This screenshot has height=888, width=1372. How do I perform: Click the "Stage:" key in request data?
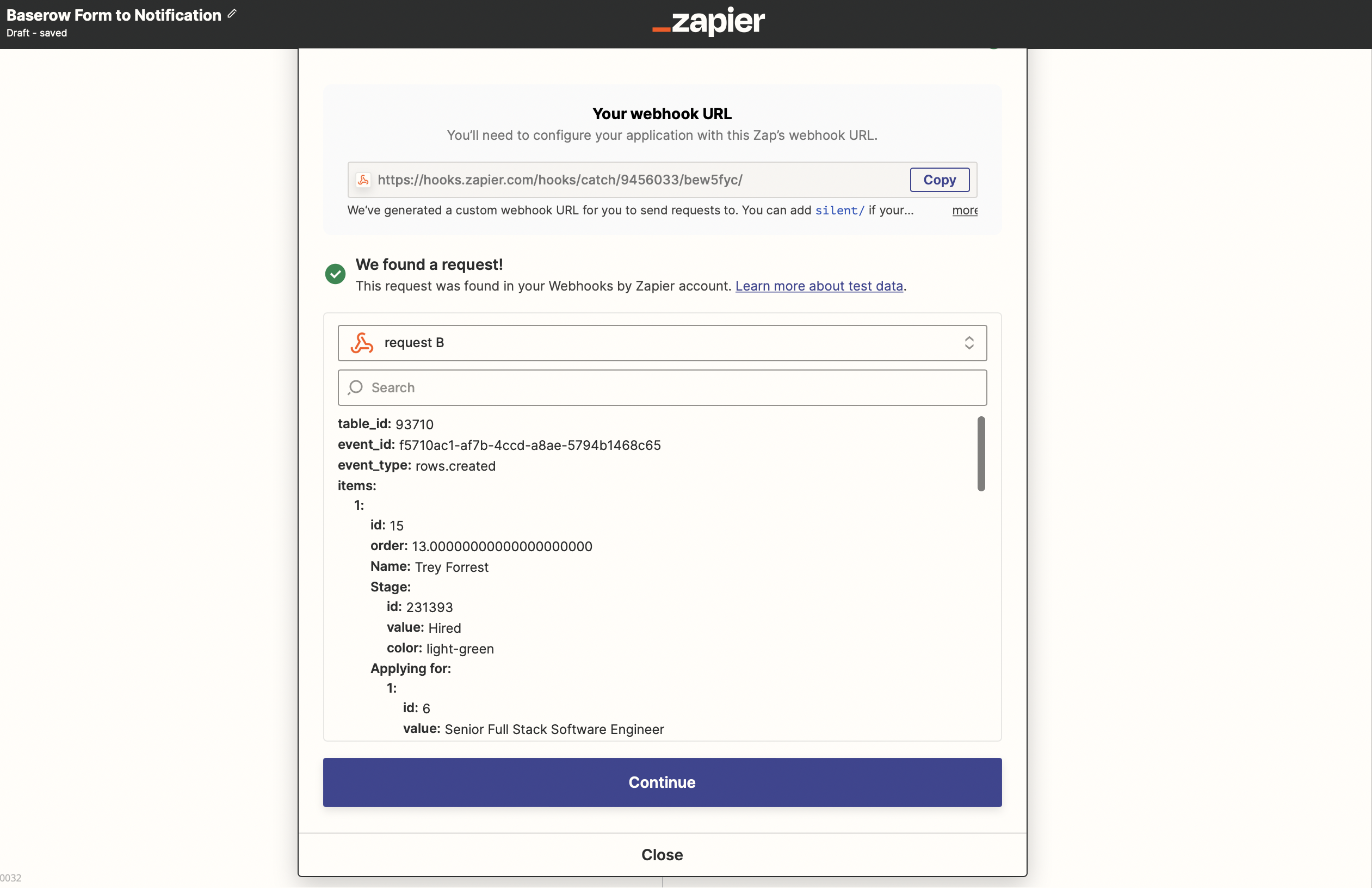click(x=390, y=587)
